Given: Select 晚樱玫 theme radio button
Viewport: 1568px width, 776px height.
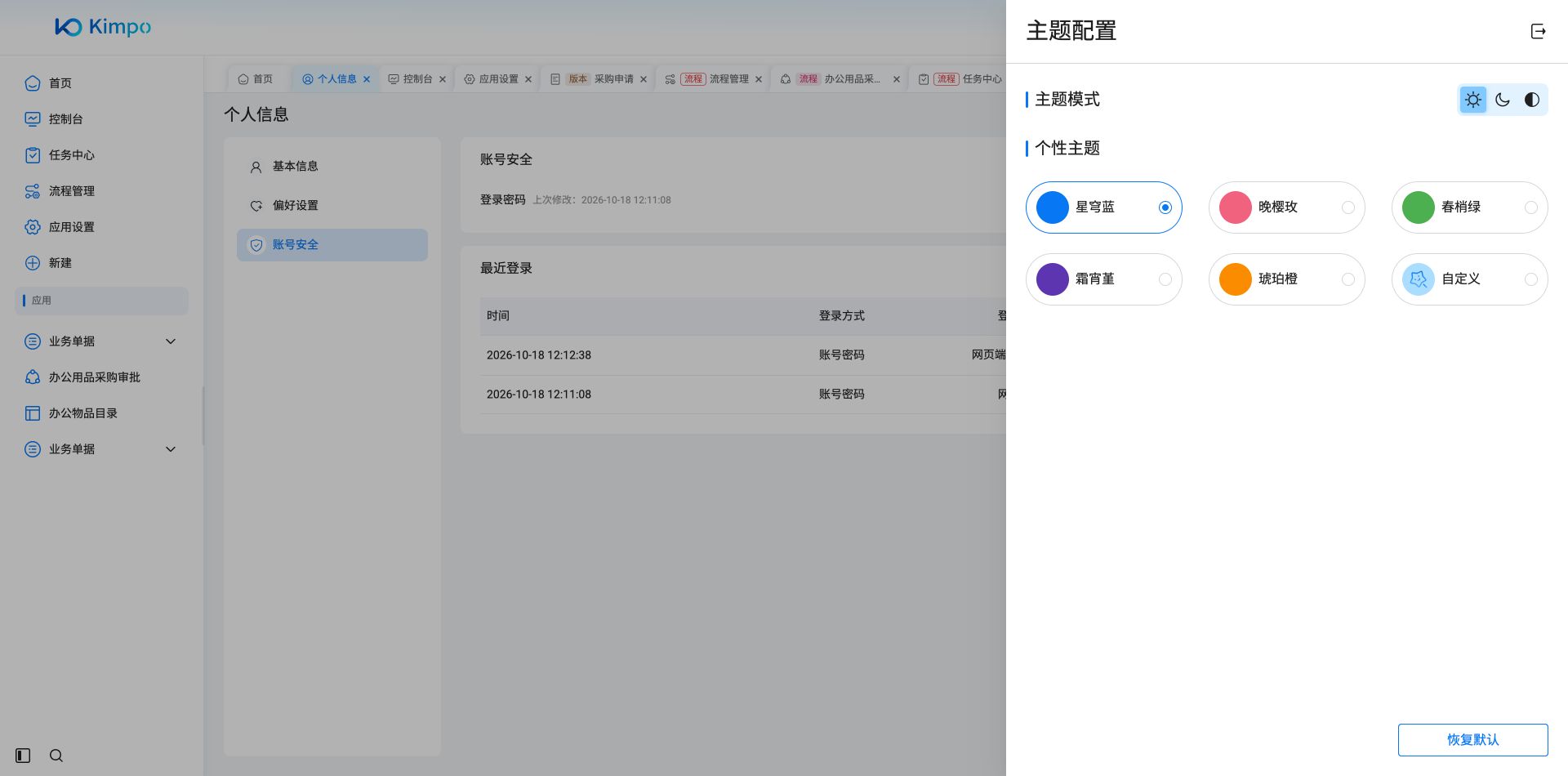Looking at the screenshot, I should (x=1348, y=207).
